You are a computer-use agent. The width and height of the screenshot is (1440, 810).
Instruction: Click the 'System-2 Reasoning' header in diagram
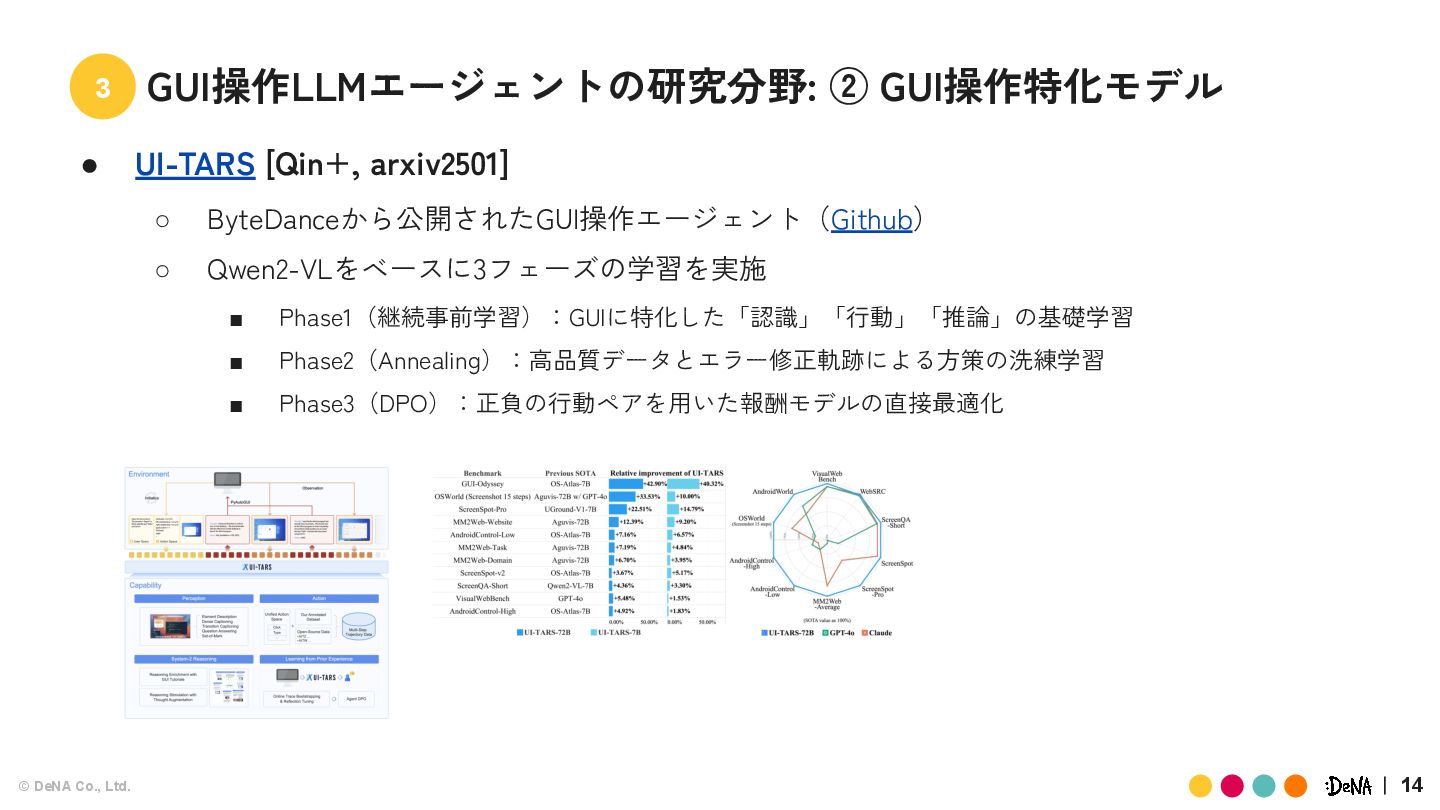pyautogui.click(x=194, y=659)
